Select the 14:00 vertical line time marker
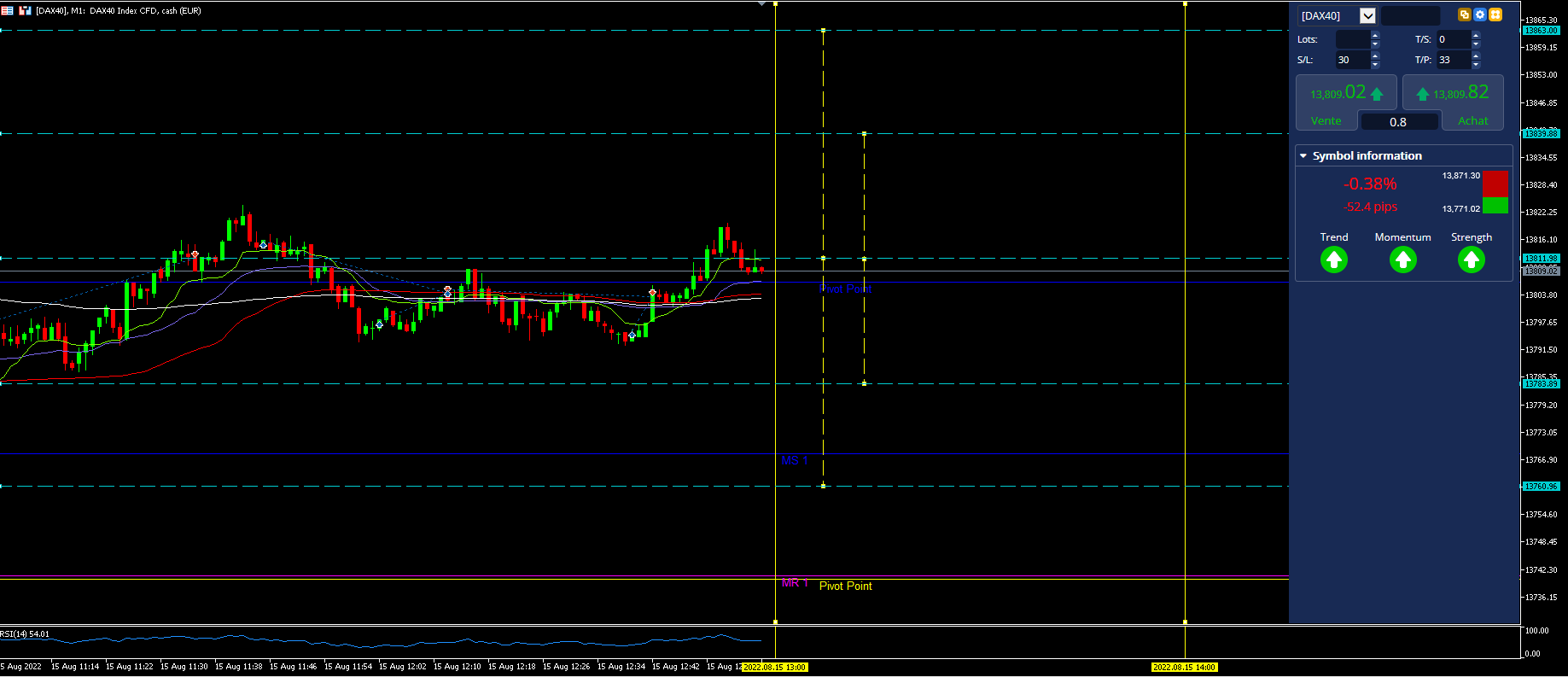 pyautogui.click(x=1185, y=667)
